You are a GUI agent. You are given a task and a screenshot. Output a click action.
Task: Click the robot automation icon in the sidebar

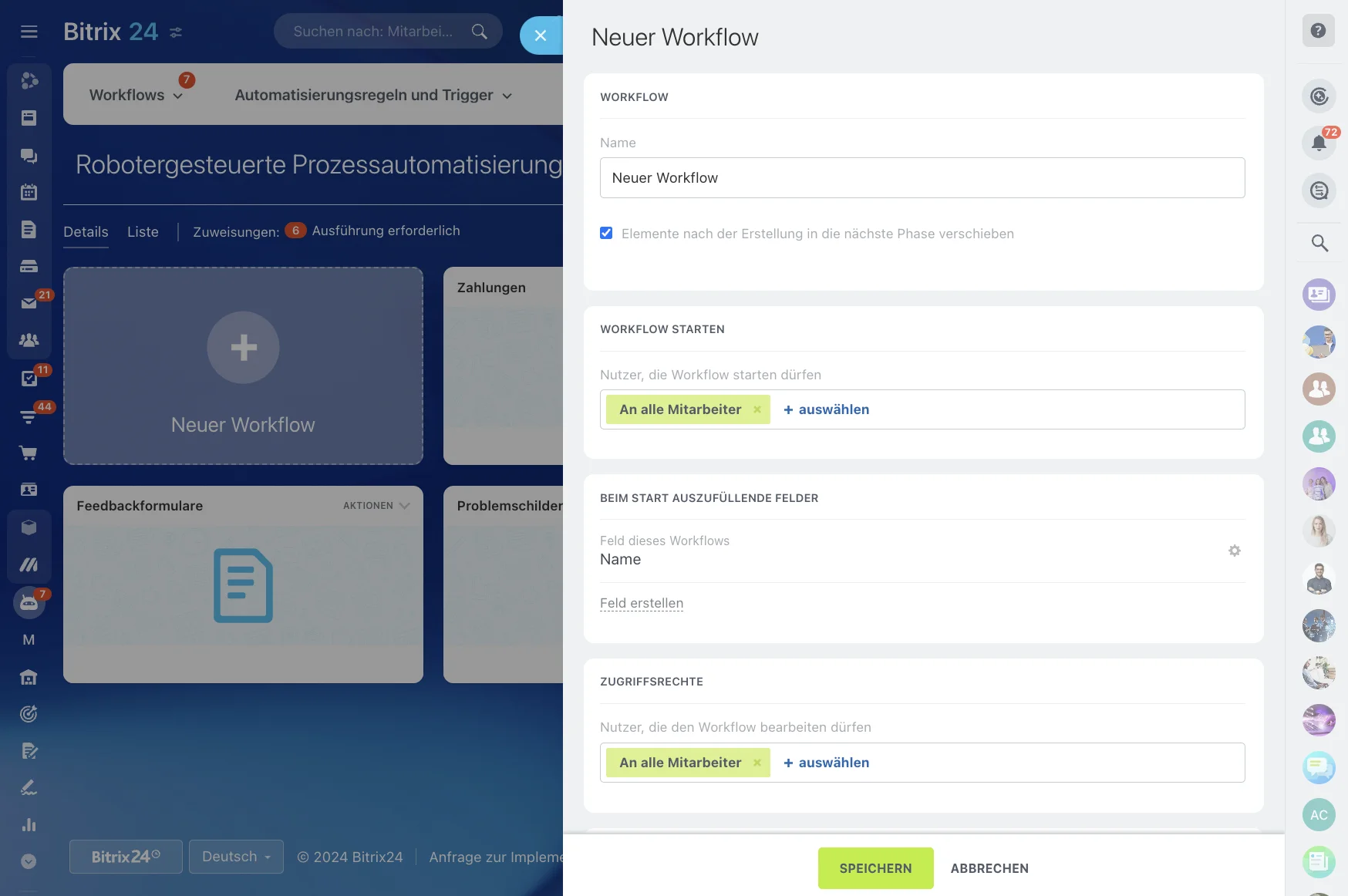(x=29, y=603)
